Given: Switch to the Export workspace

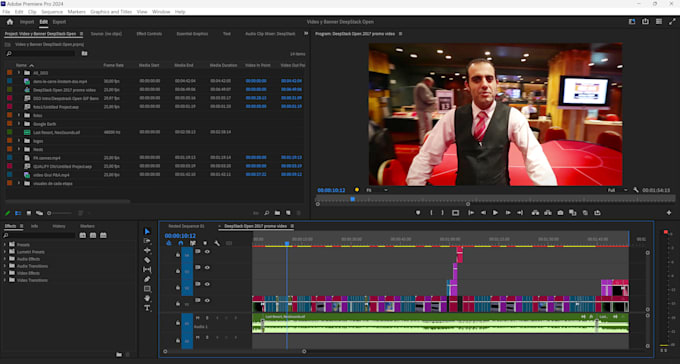Looking at the screenshot, I should [x=59, y=22].
